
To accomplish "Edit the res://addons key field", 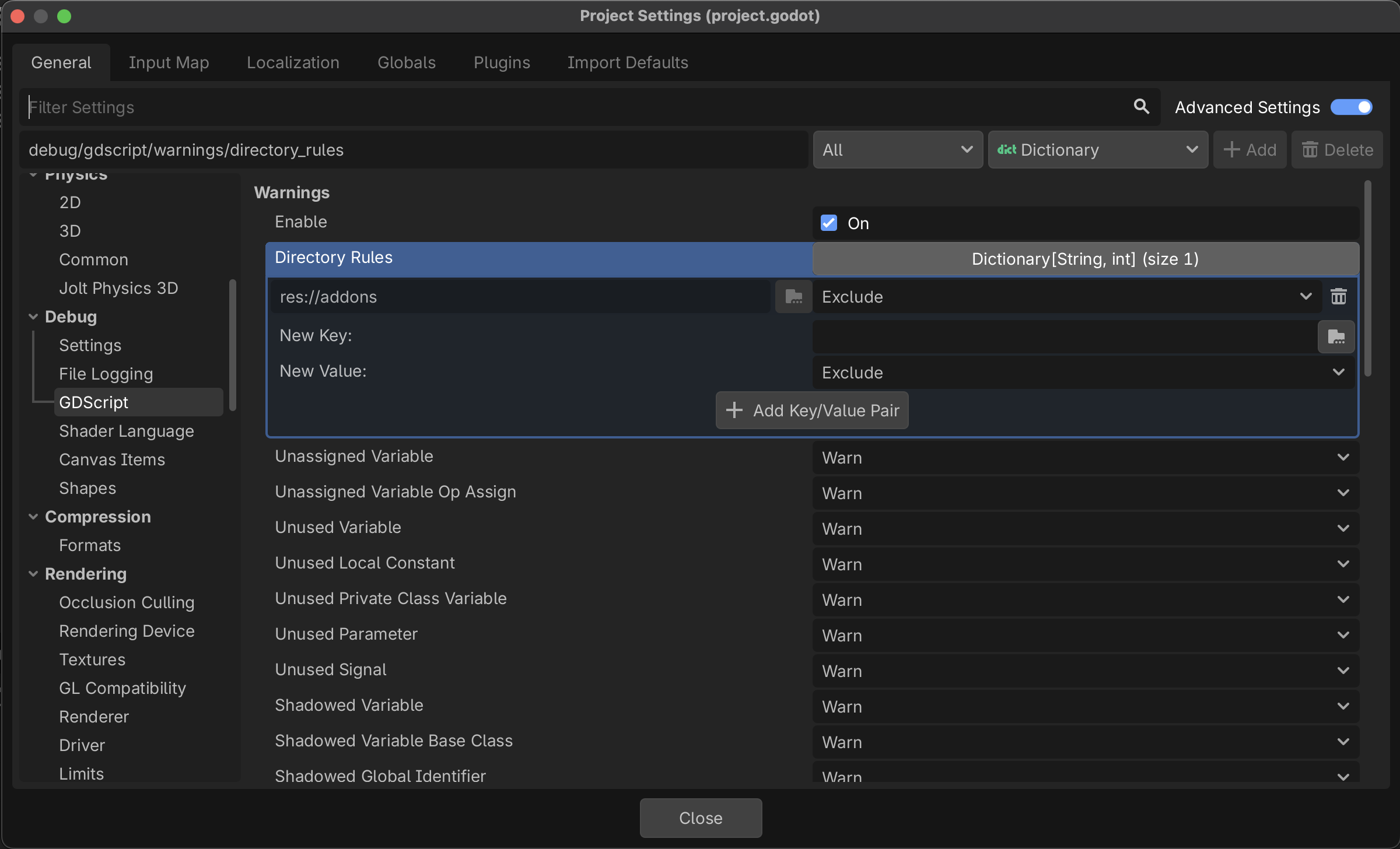I will coord(520,297).
